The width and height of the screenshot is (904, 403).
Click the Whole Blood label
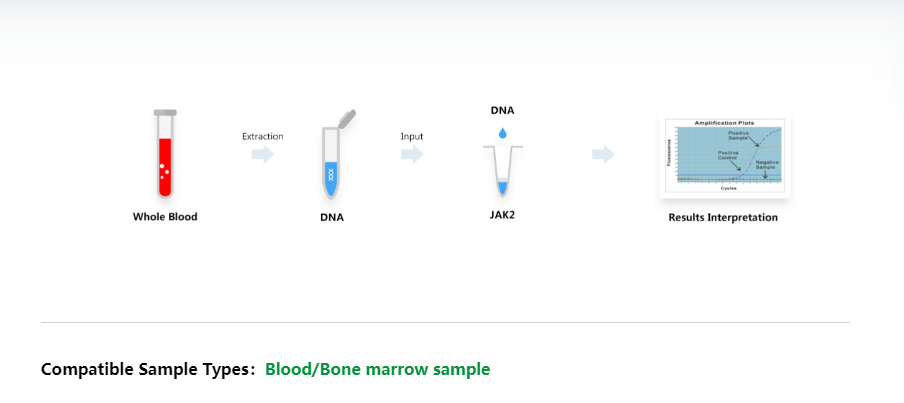165,217
